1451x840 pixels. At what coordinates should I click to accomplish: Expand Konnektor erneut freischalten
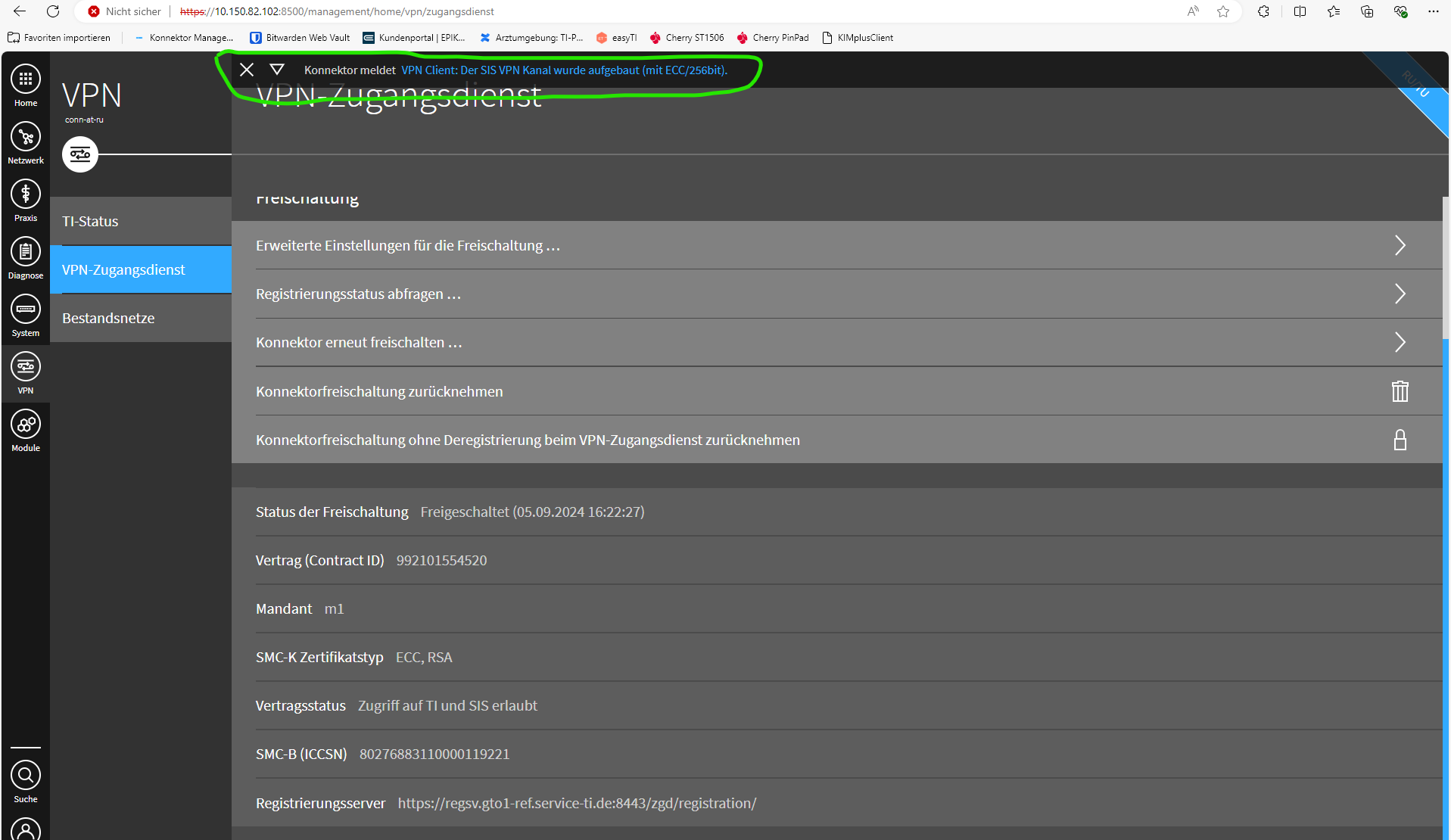[1400, 342]
